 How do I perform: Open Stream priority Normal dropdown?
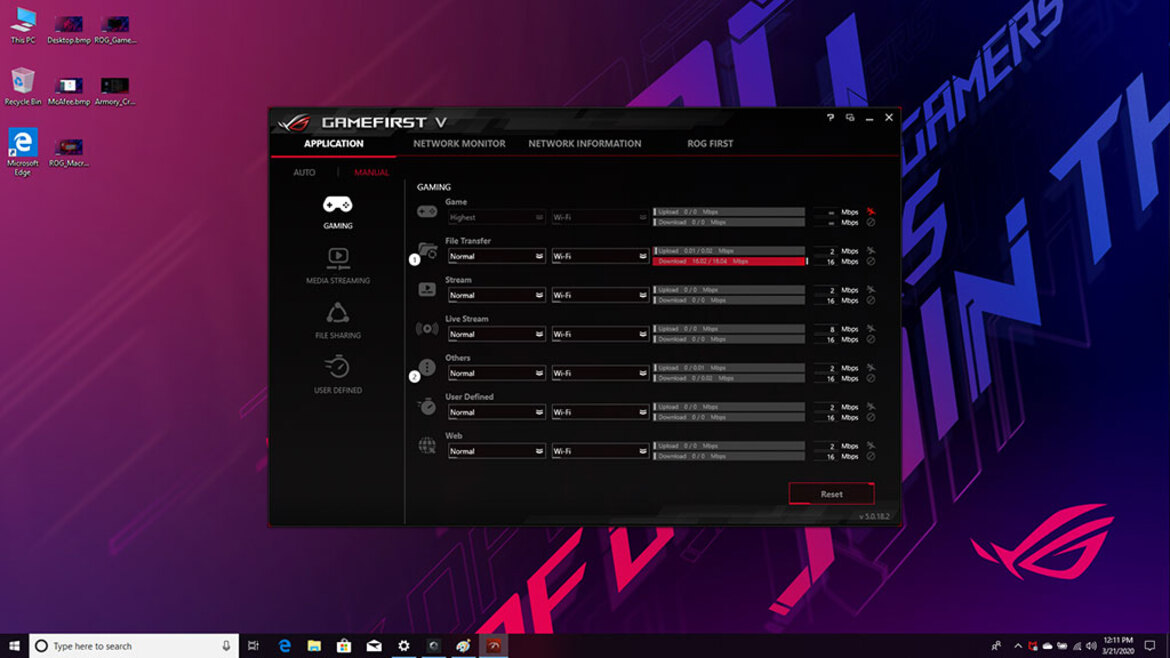[496, 295]
